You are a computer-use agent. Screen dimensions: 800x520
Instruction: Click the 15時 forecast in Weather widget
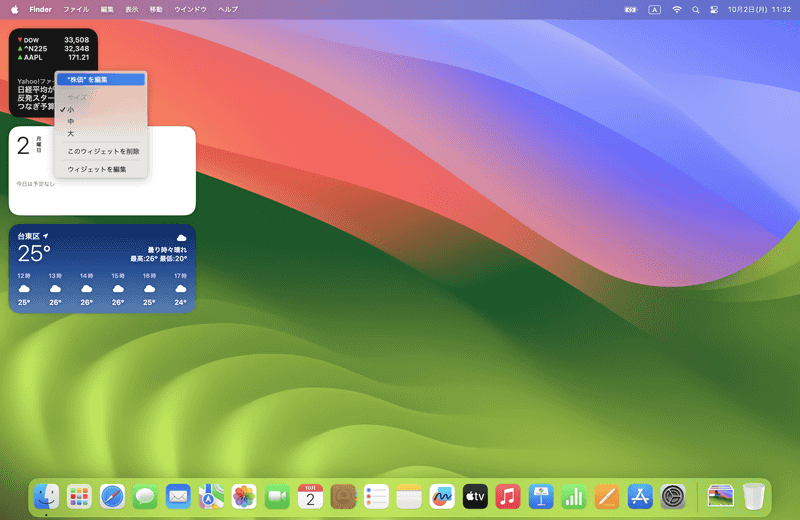(x=118, y=289)
